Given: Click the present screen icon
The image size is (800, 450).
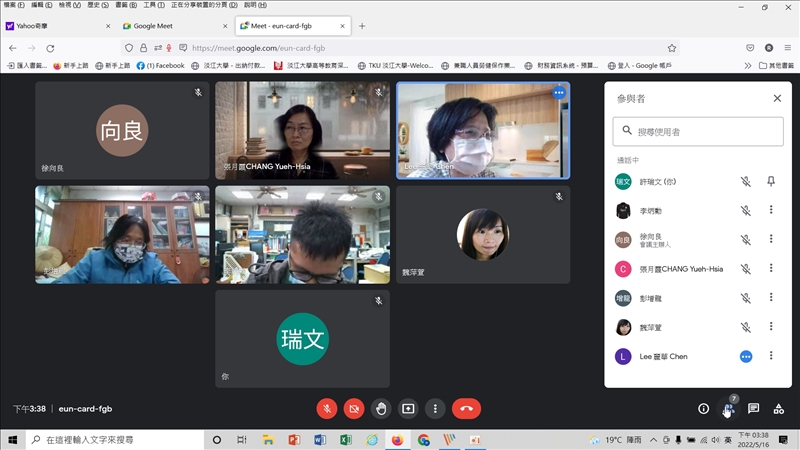Looking at the screenshot, I should tap(408, 408).
